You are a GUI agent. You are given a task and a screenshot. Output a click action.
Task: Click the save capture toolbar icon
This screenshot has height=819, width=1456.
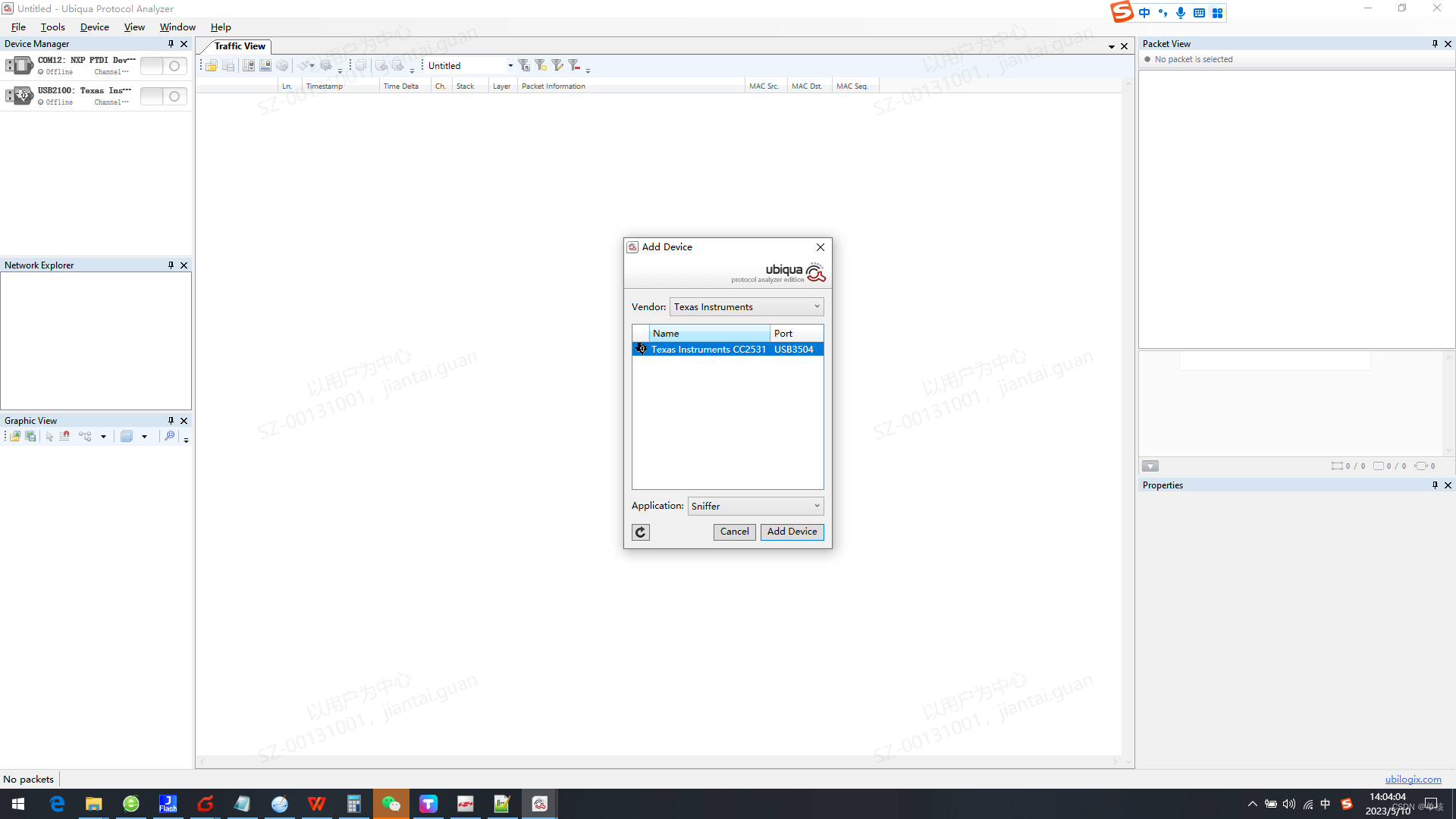click(228, 66)
